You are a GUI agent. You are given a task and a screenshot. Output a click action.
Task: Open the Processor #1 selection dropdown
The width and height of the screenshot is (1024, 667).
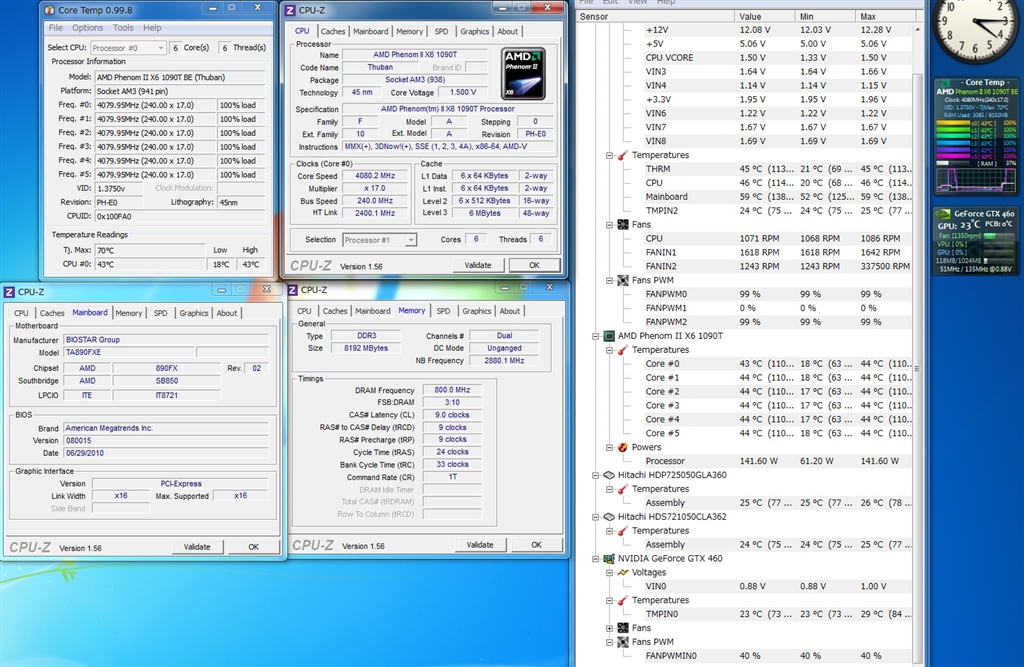click(380, 240)
